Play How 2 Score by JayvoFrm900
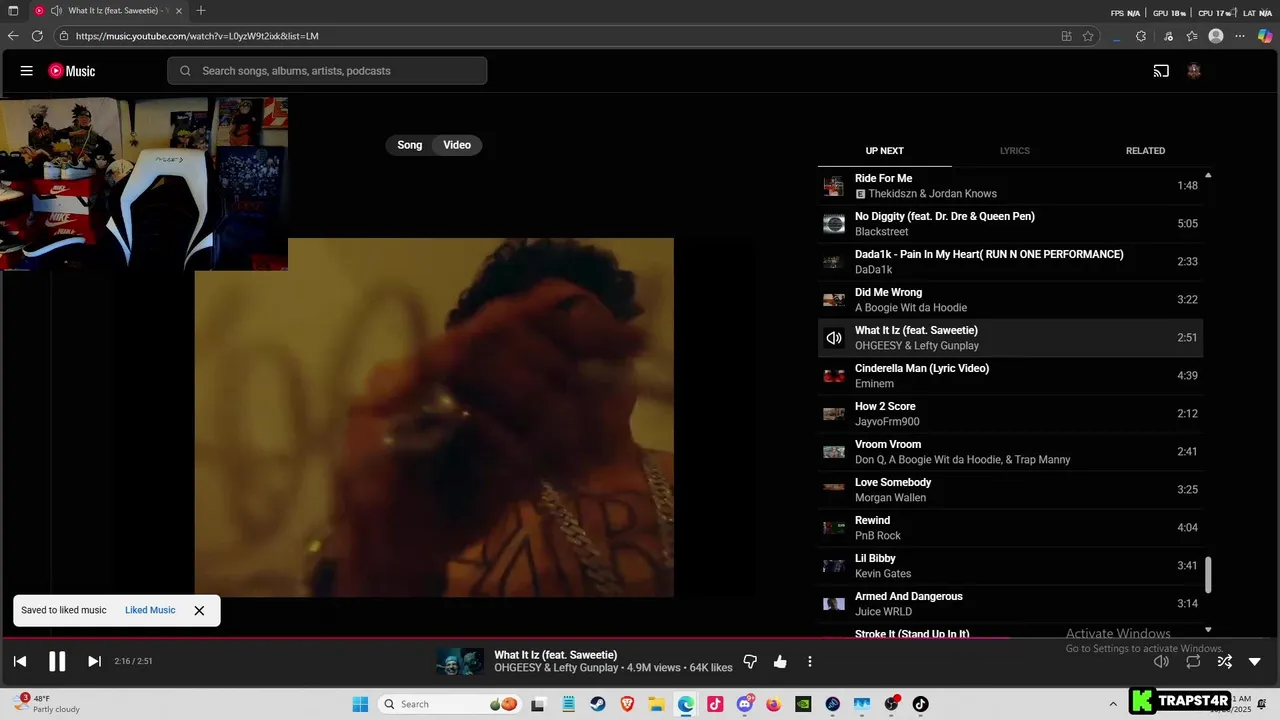Screen dimensions: 1280x720 click(1010, 414)
